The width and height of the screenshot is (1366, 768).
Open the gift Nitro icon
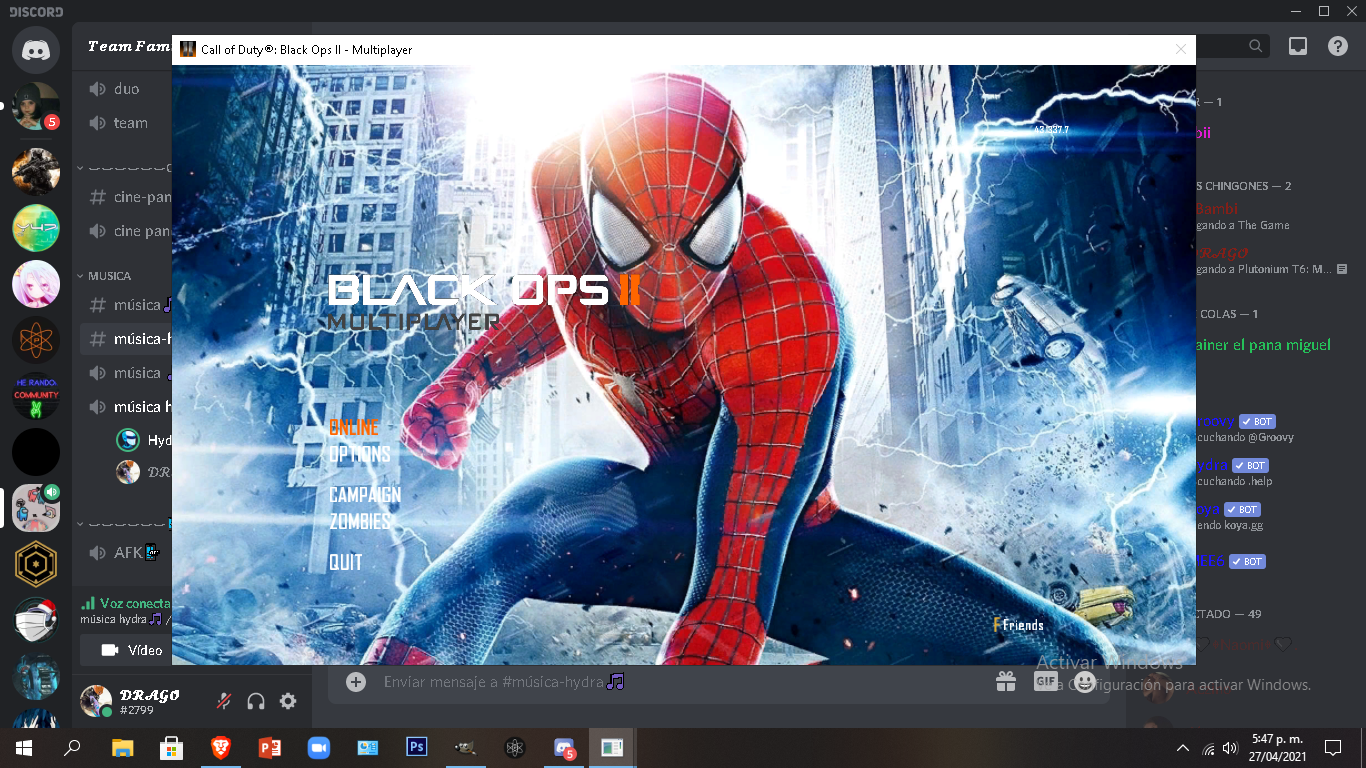[x=1006, y=682]
